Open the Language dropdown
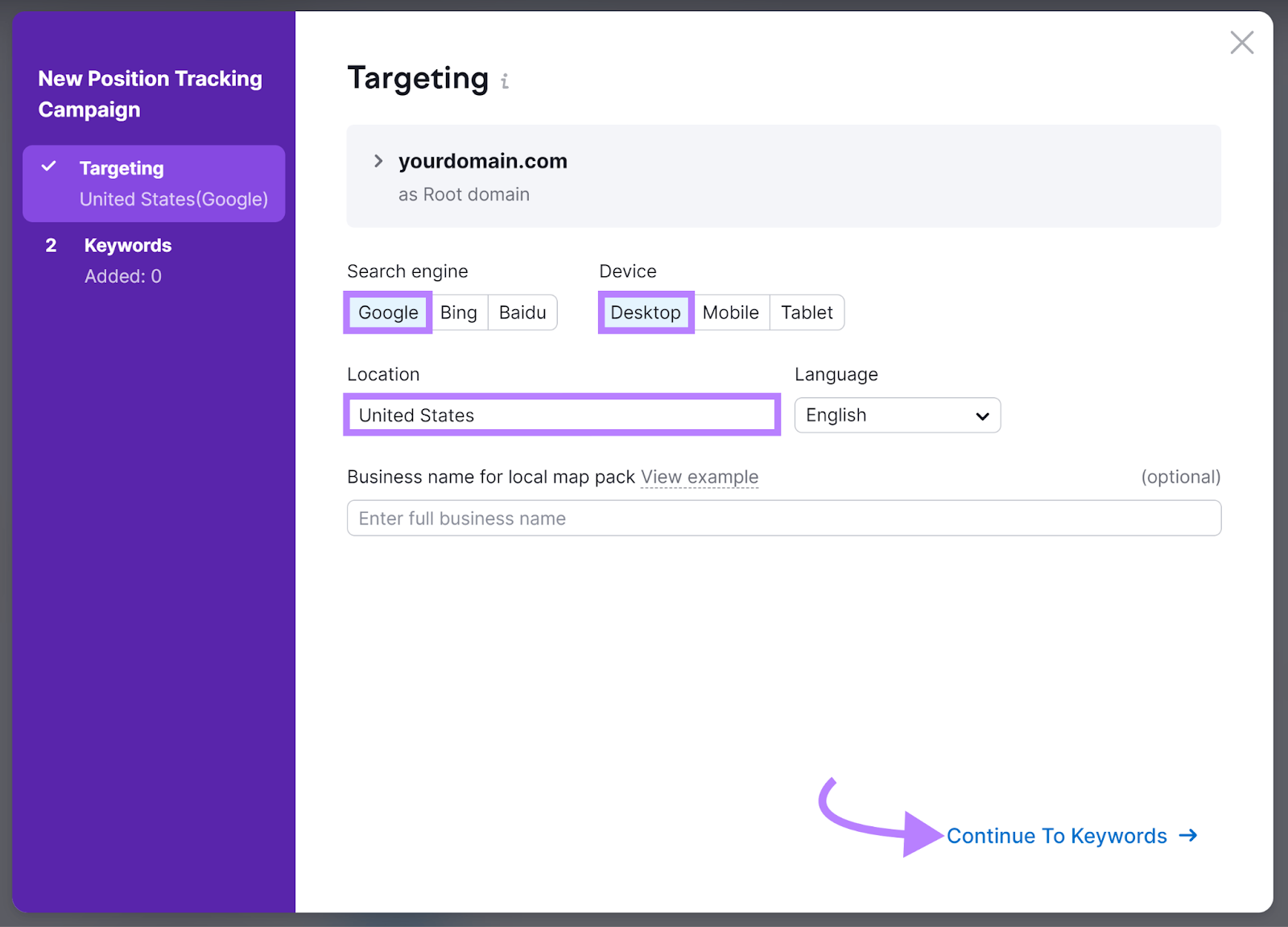The image size is (1288, 927). (x=897, y=415)
